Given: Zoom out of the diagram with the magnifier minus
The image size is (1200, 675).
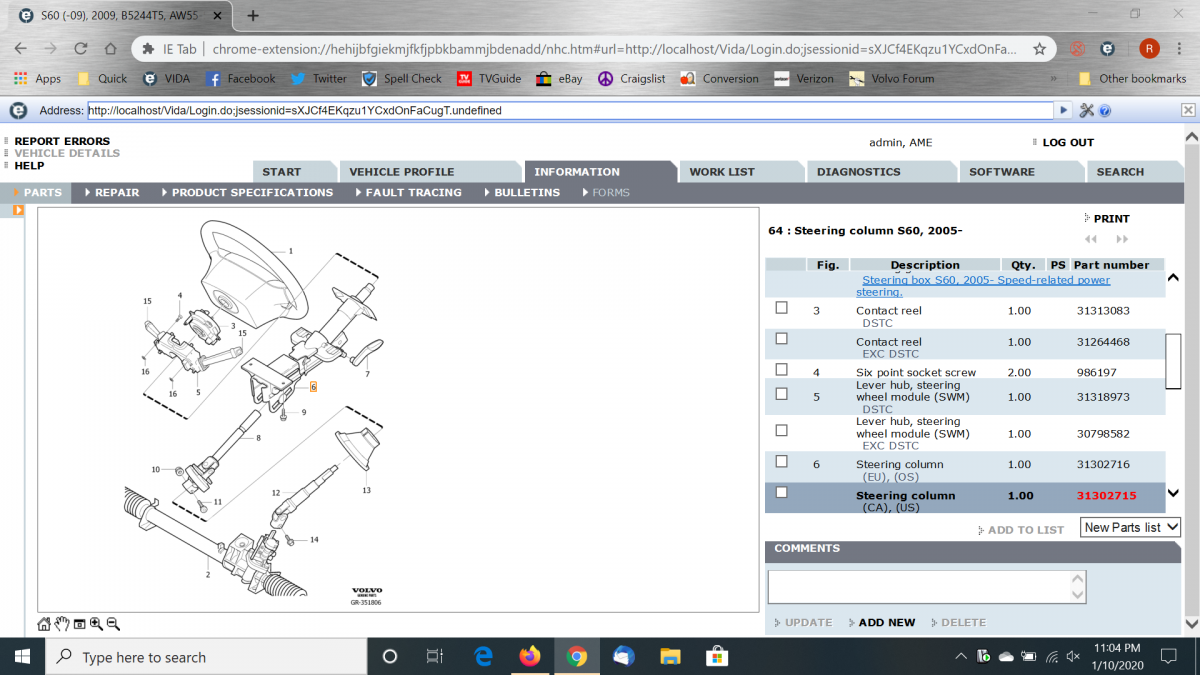Looking at the screenshot, I should (x=113, y=624).
